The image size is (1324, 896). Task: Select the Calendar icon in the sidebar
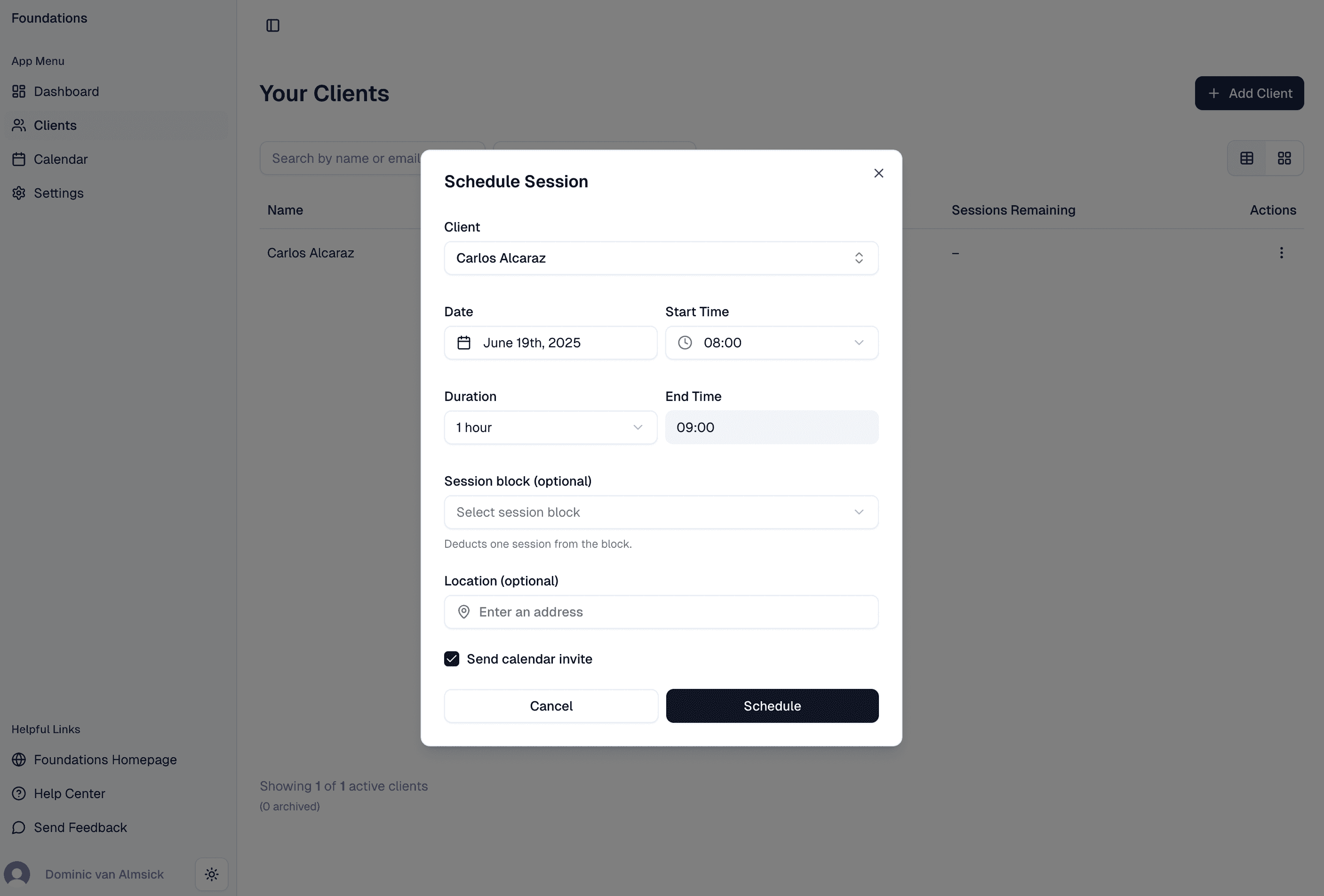click(19, 159)
